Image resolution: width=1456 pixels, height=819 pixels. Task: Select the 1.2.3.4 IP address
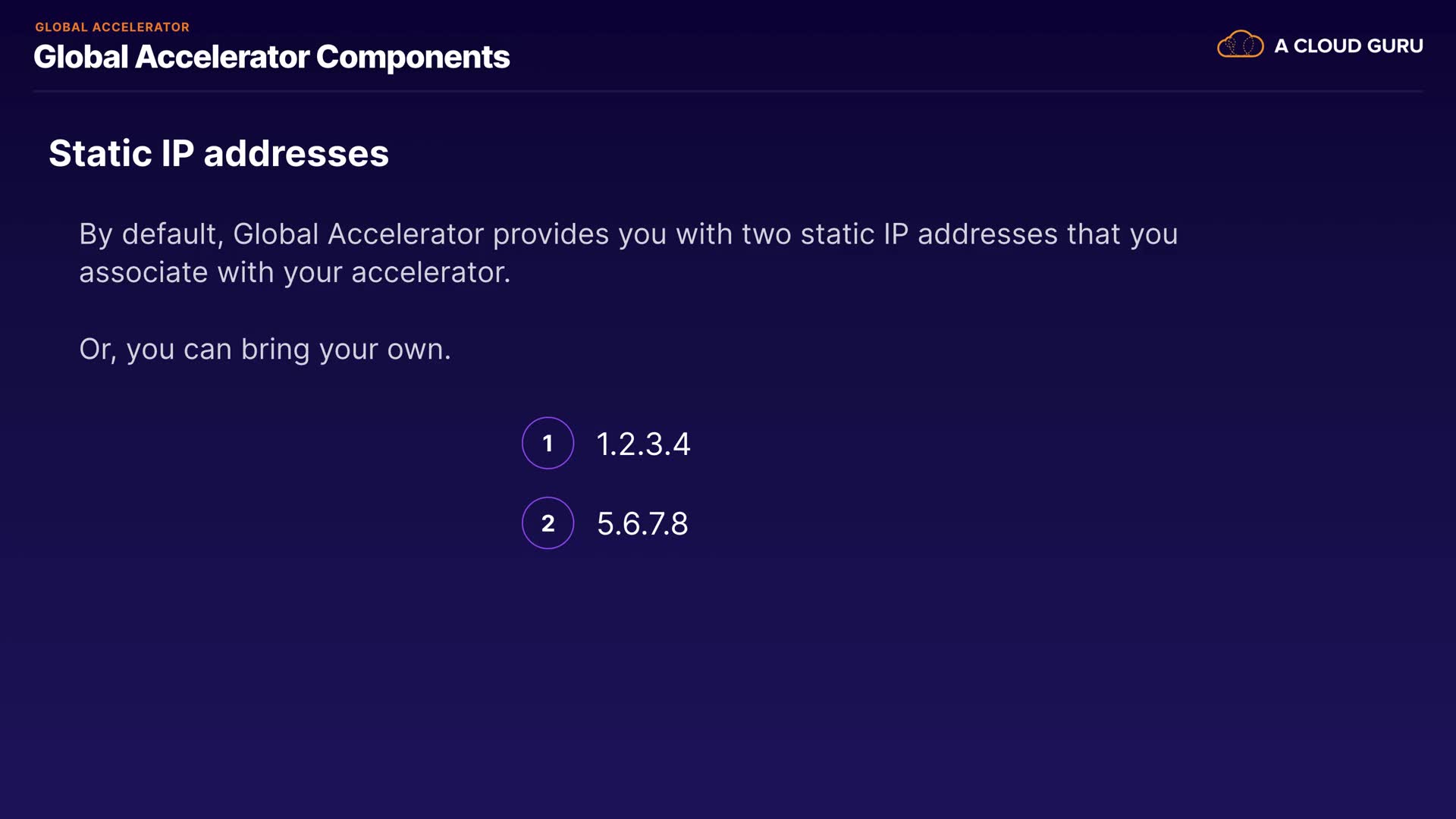pos(643,444)
